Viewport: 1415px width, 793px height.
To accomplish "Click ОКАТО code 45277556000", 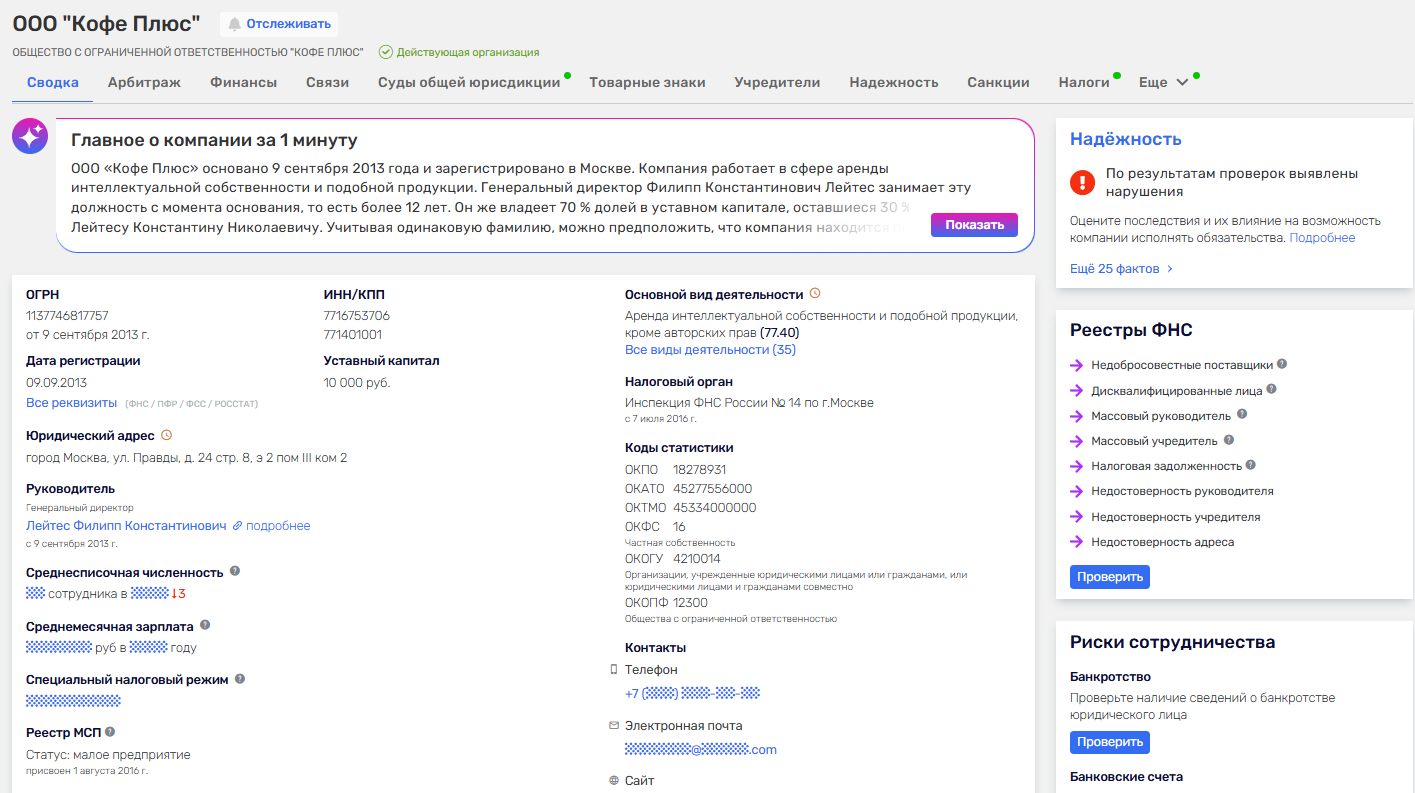I will click(x=713, y=488).
